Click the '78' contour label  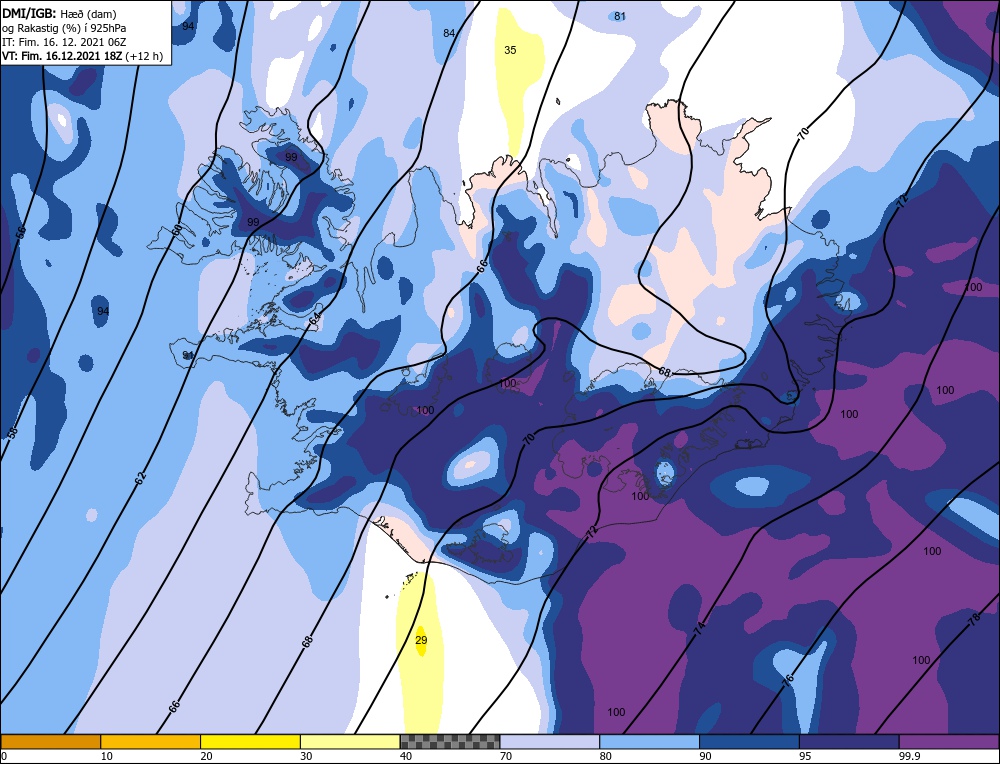pos(974,621)
